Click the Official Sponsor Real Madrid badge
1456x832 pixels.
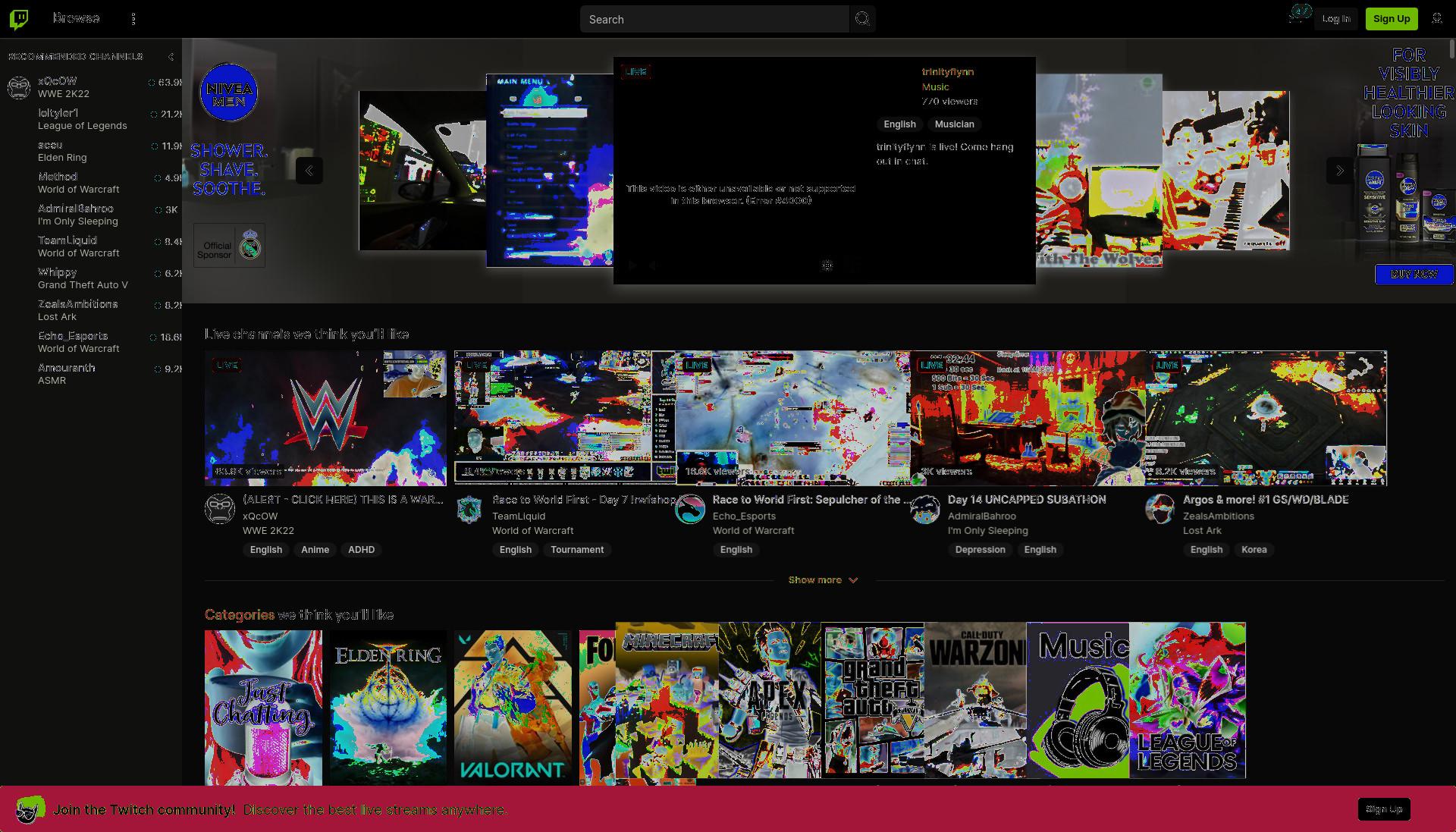(229, 245)
